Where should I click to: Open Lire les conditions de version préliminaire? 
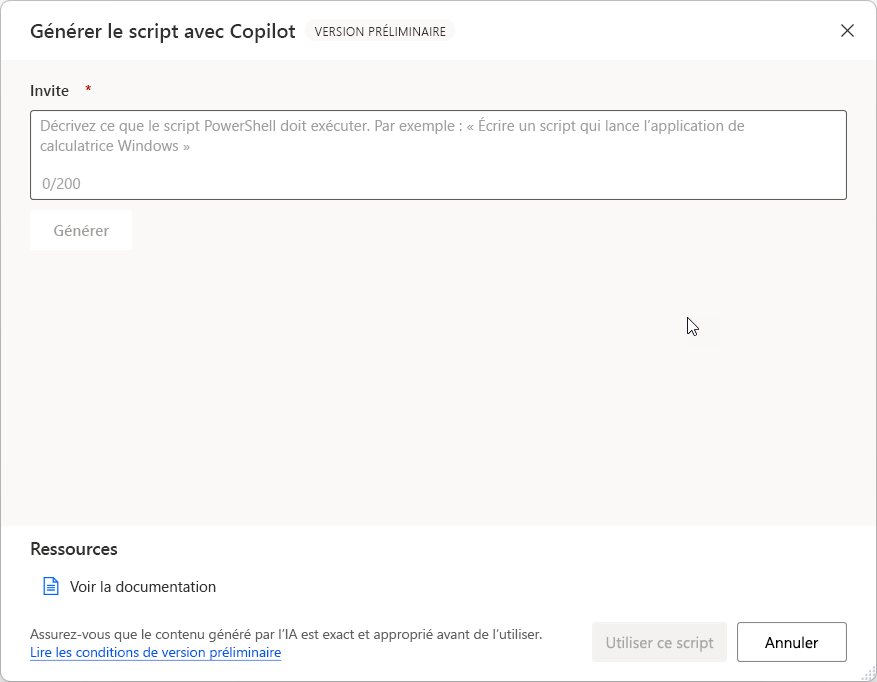pos(155,652)
